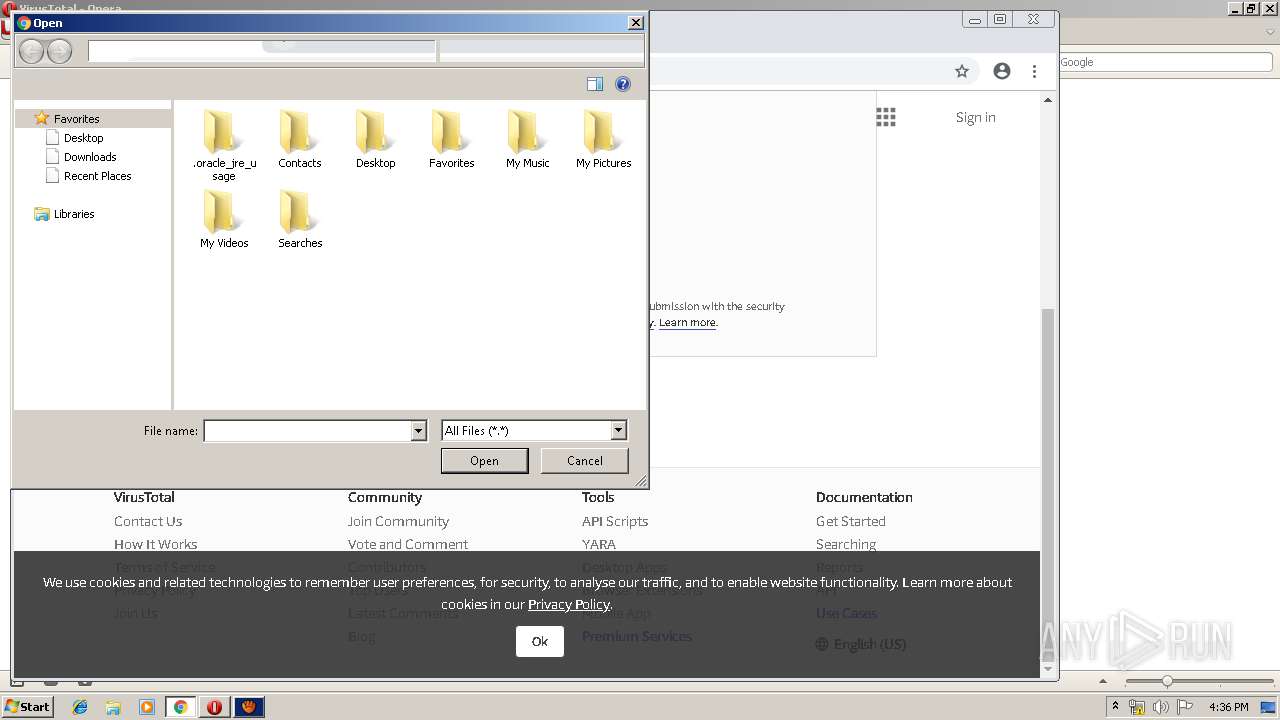Image resolution: width=1280 pixels, height=720 pixels.
Task: Switch to Chrome in the taskbar
Action: point(181,707)
